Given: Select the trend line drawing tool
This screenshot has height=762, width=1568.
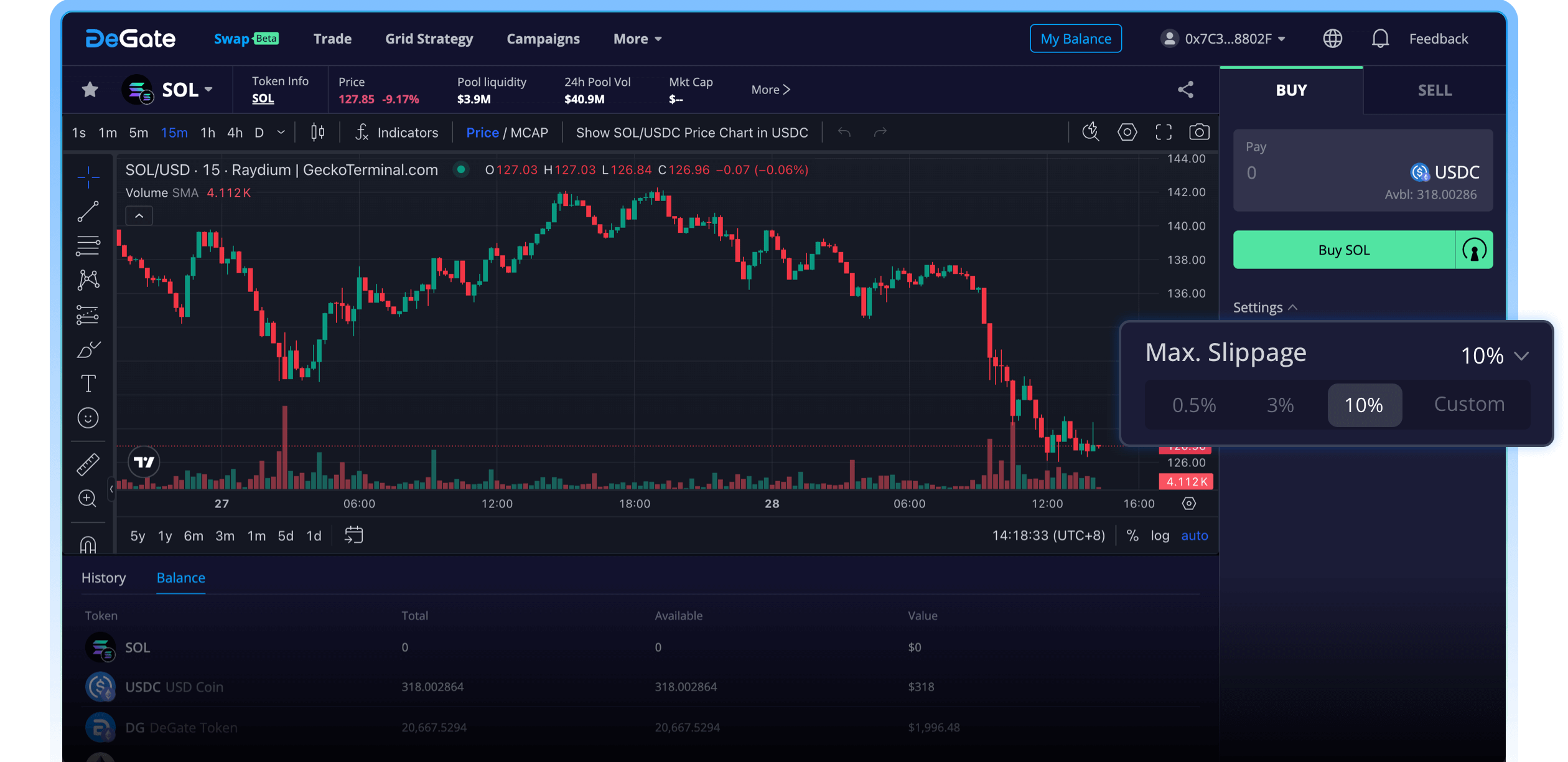Looking at the screenshot, I should [88, 212].
